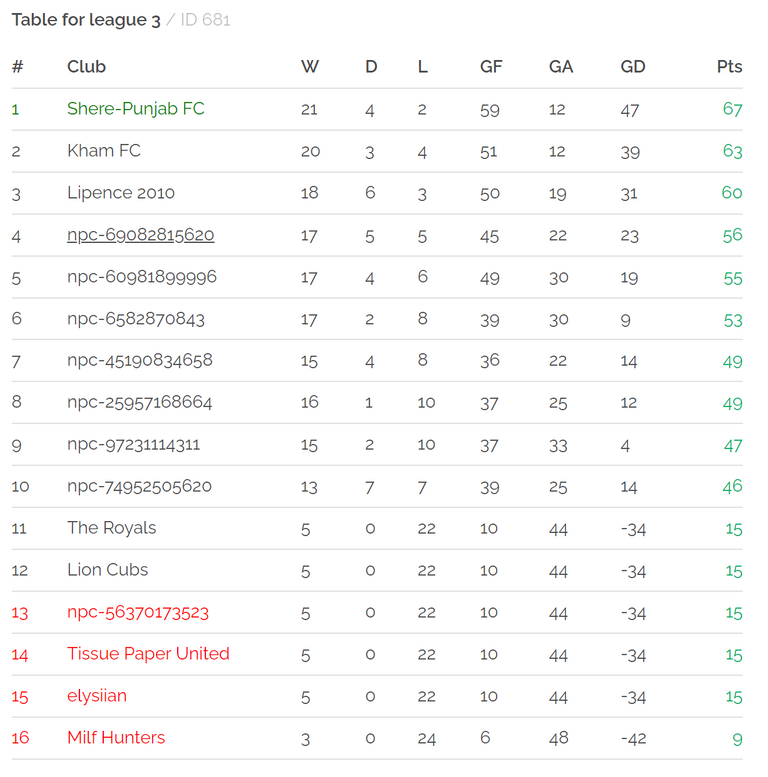Screen dimensions: 768x777
Task: Open the Shere-Punjab FC club page
Action: (x=135, y=109)
